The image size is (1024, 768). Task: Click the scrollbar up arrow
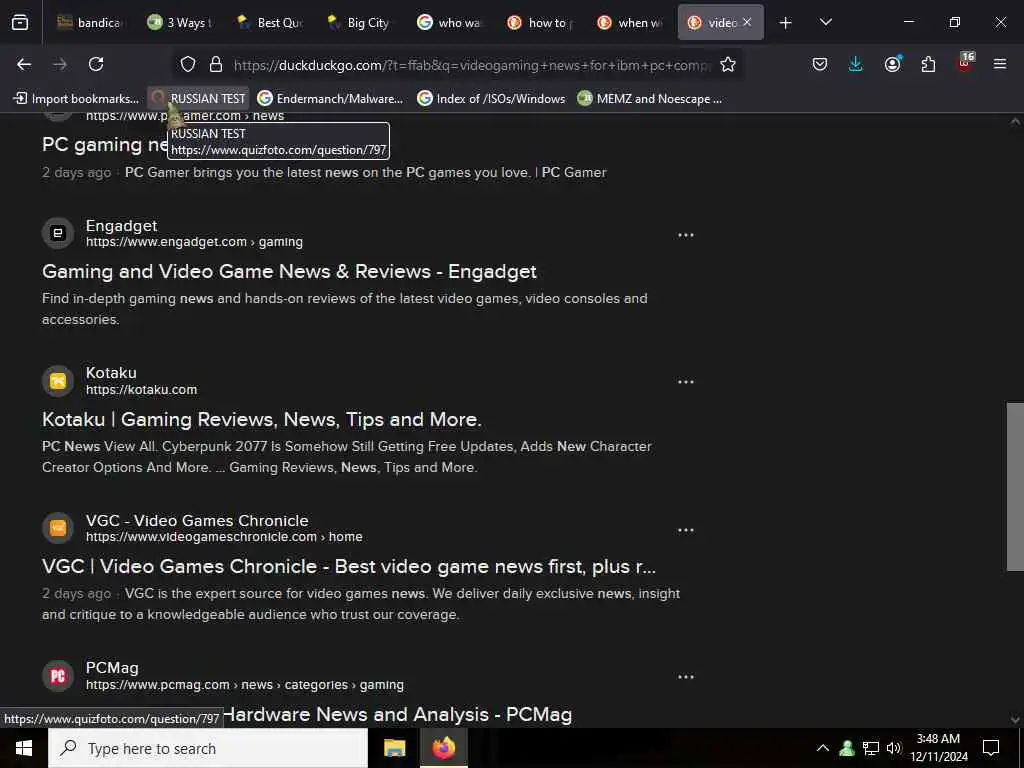pyautogui.click(x=1015, y=121)
